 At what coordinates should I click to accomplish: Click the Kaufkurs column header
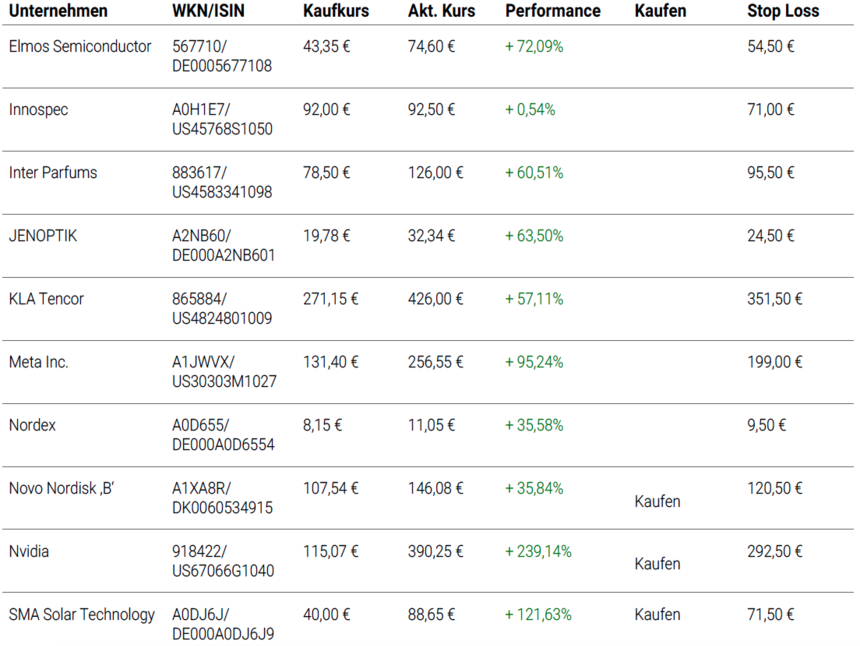click(335, 11)
